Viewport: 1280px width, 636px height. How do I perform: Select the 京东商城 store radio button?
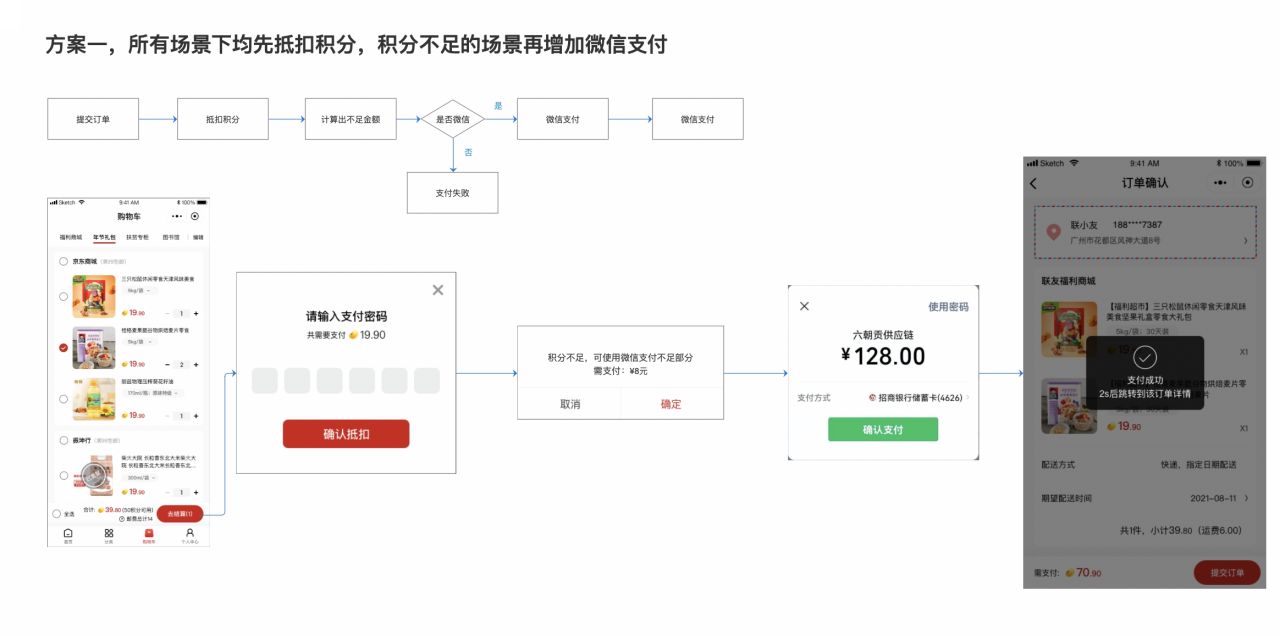[63, 261]
